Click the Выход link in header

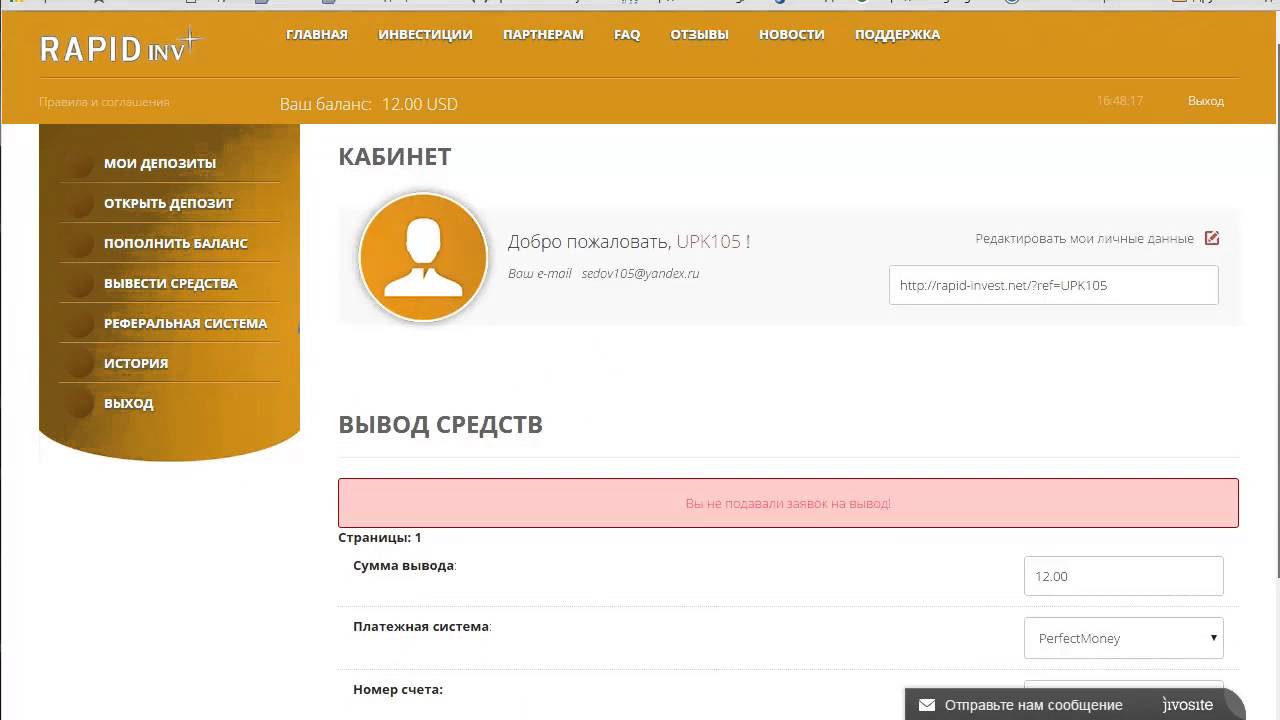click(x=1206, y=101)
